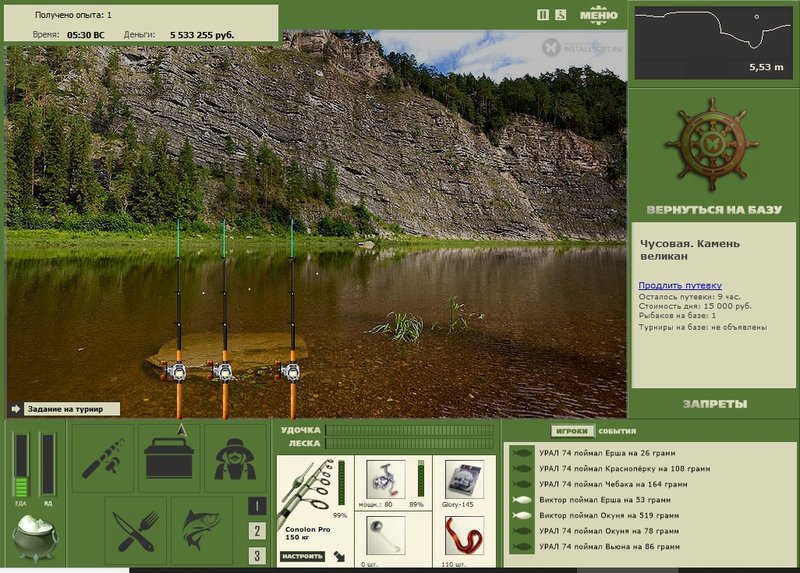This screenshot has height=573, width=800.
Task: Click the groundbait cauldron pot
Action: tap(35, 538)
